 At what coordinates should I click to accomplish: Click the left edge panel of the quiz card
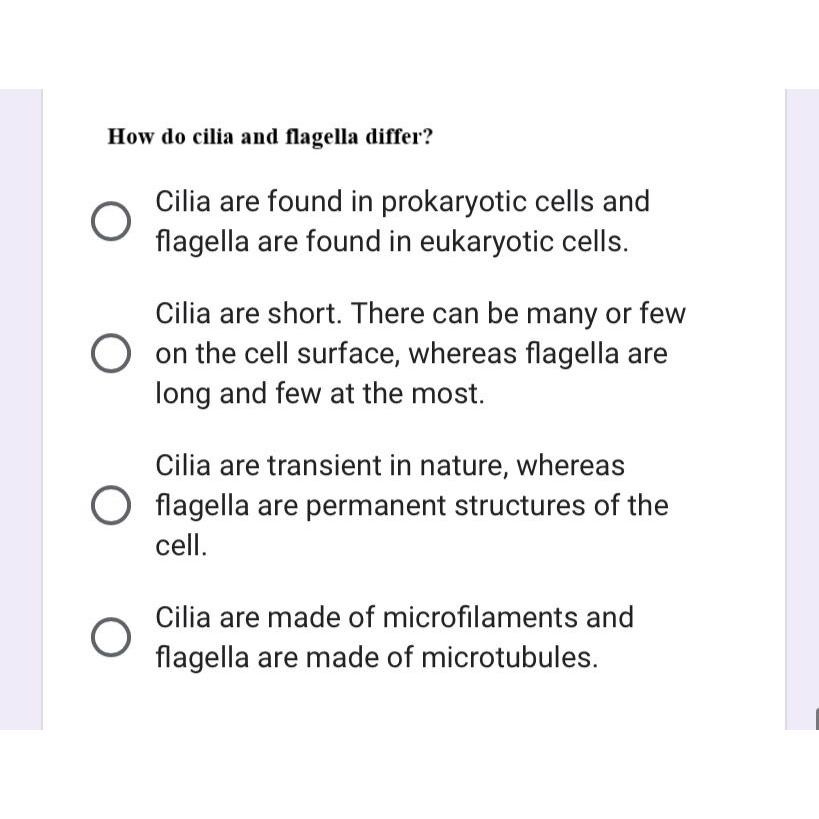pos(20,400)
